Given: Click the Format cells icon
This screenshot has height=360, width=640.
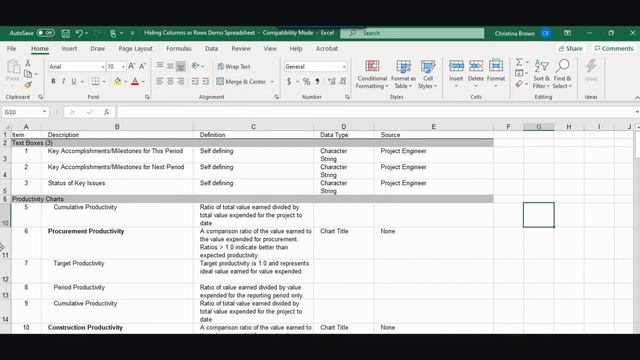Looking at the screenshot, I should [x=496, y=66].
